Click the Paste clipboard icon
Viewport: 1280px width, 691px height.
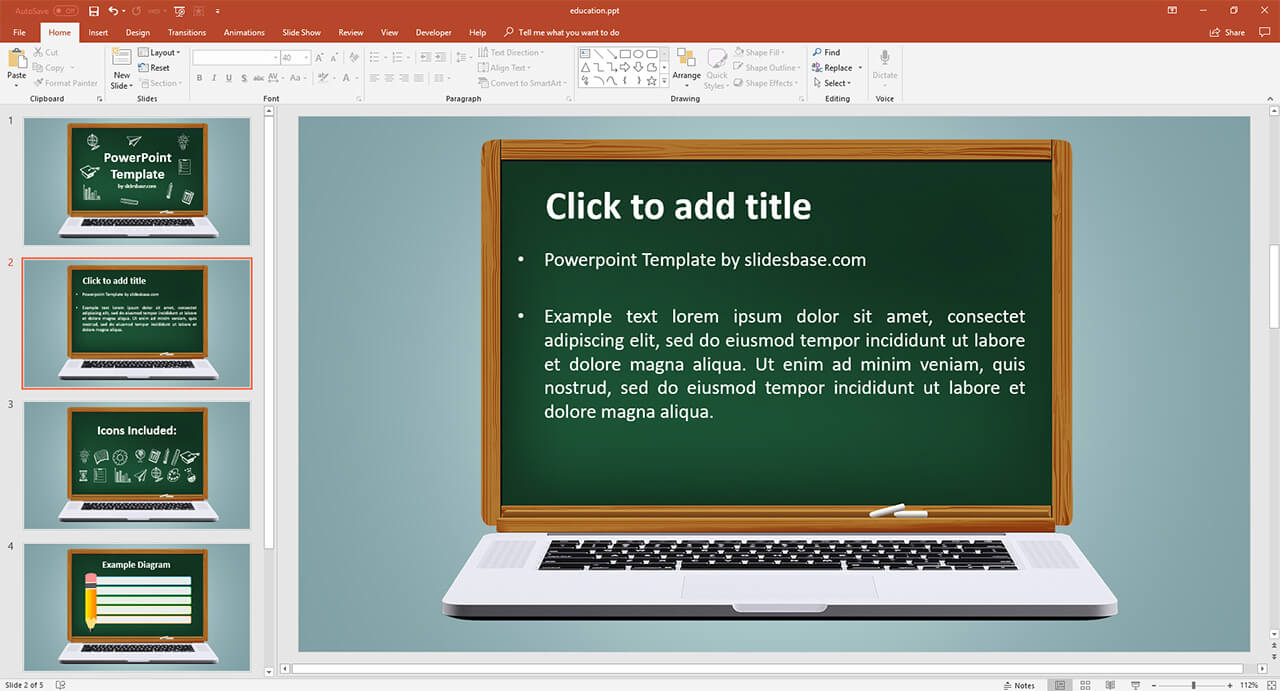tap(17, 62)
